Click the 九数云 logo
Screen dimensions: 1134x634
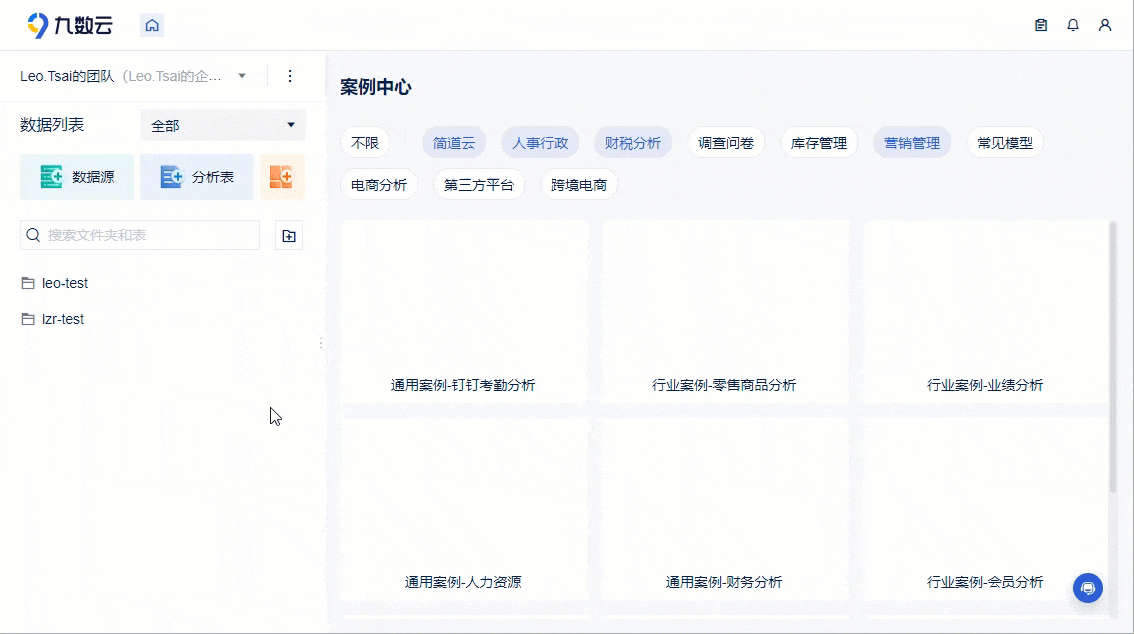[70, 25]
